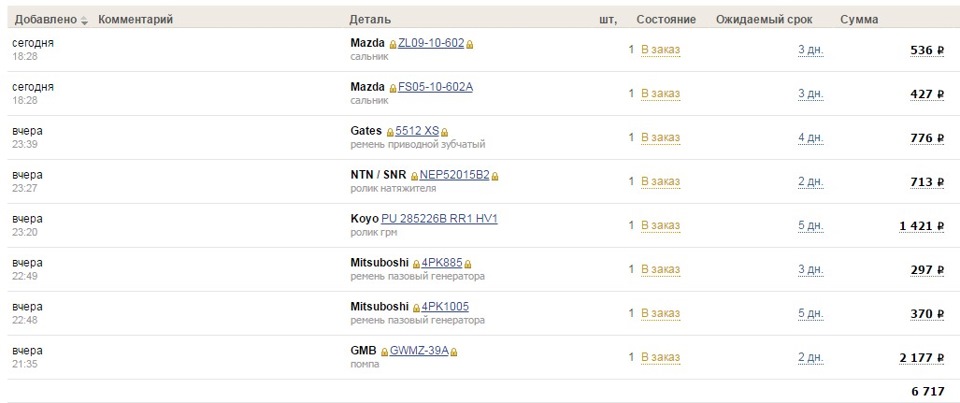Click the lock icon after 5512 XS
This screenshot has height=403, width=960.
click(x=445, y=132)
